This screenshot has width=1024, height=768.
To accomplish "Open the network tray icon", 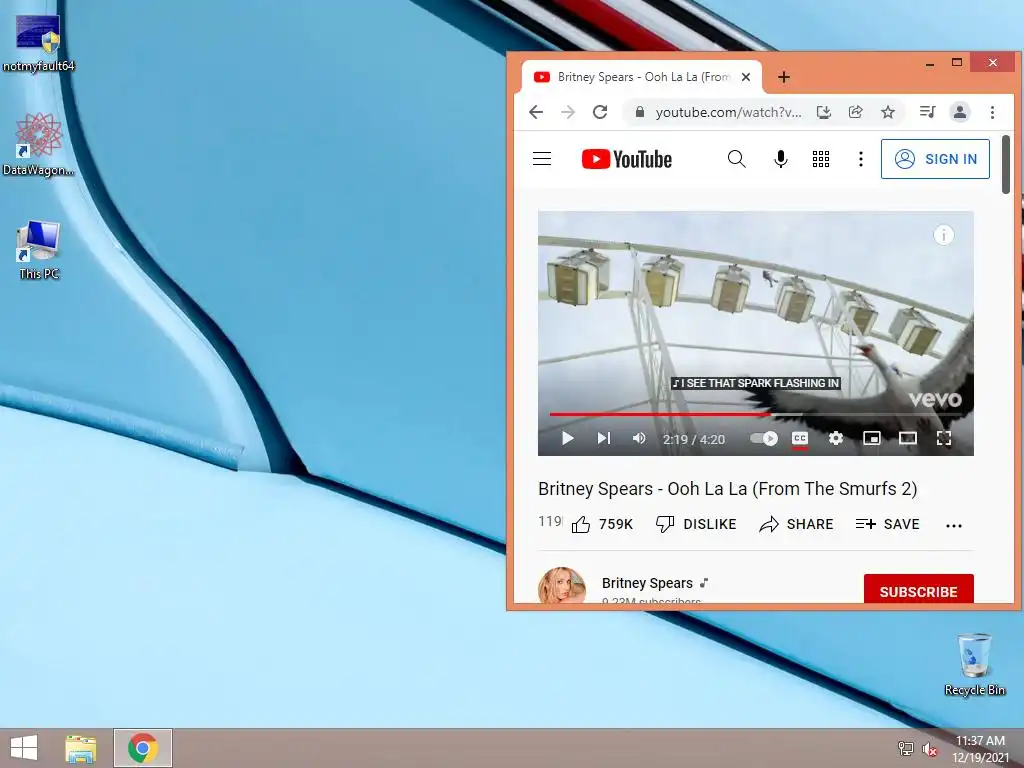I will [x=906, y=748].
